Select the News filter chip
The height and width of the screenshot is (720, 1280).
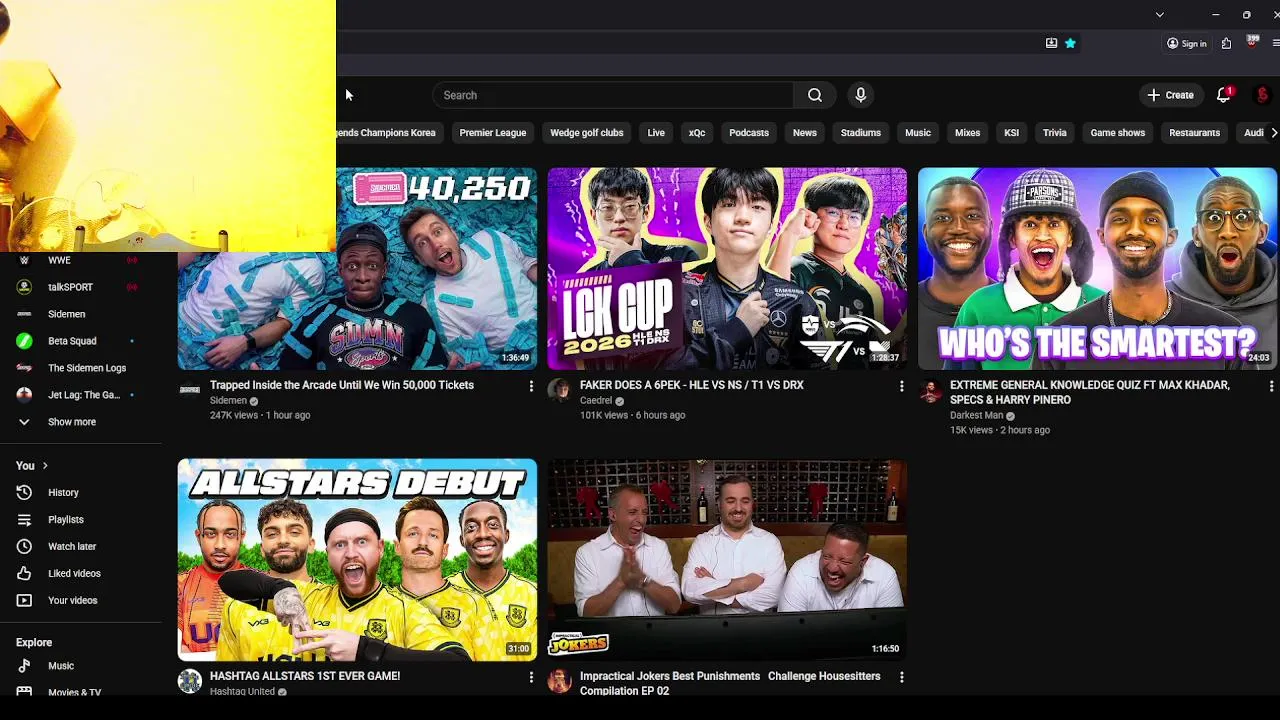coord(805,133)
